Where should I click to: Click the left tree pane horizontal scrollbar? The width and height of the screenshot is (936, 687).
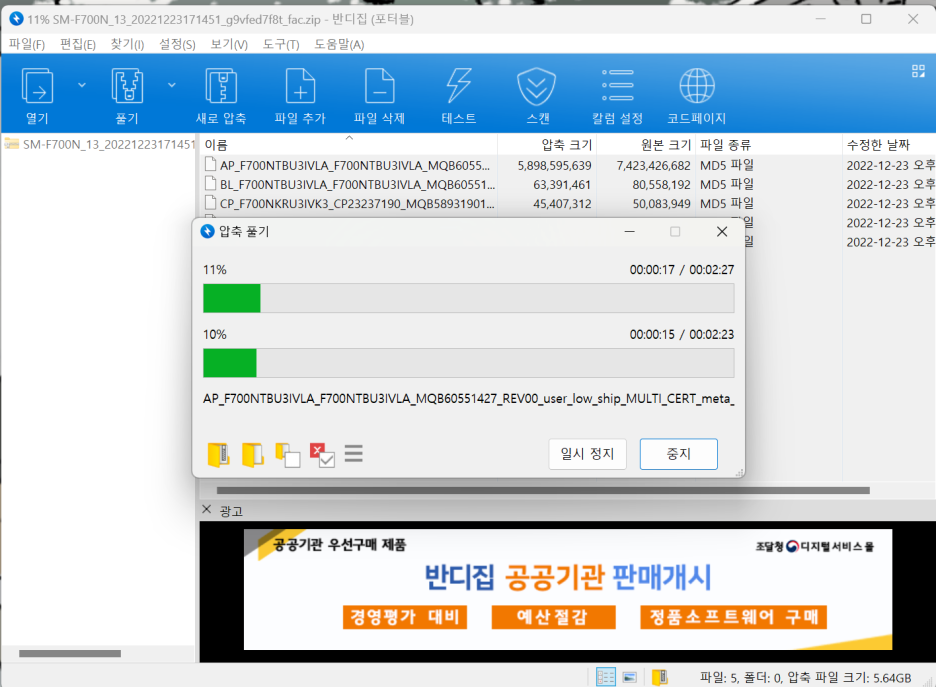pos(70,653)
